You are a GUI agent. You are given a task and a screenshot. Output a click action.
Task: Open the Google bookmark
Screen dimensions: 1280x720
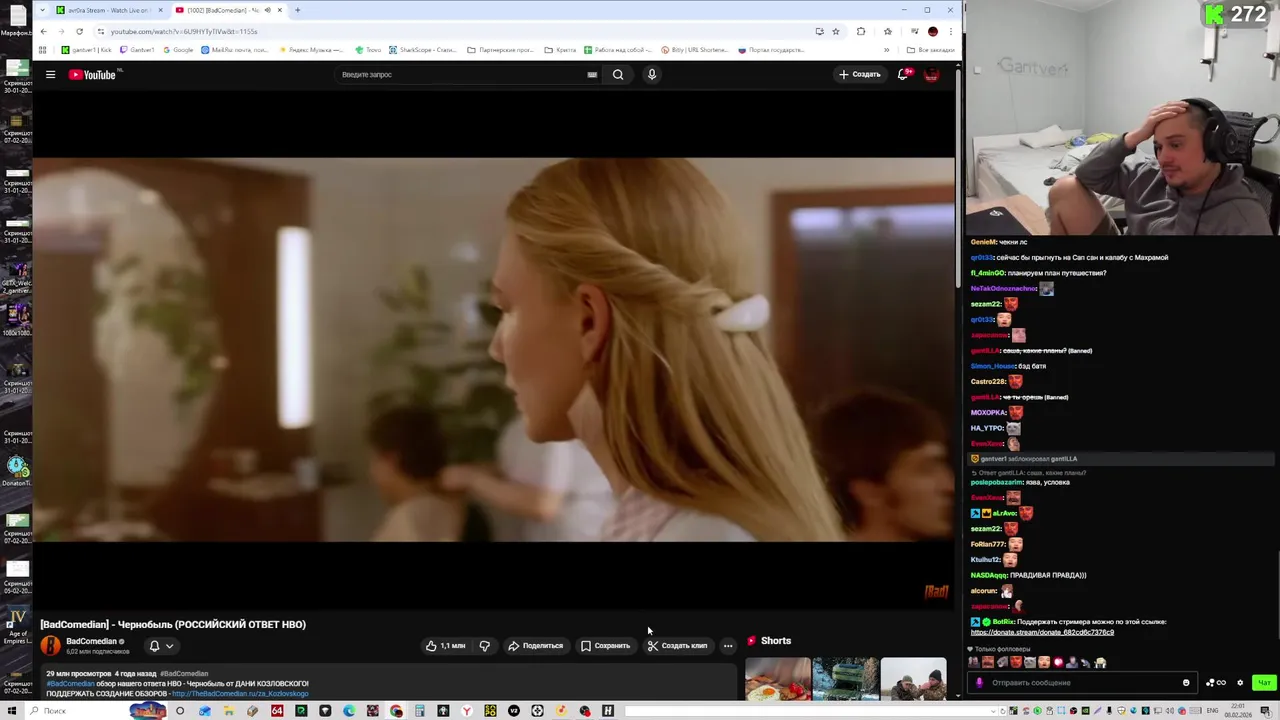pyautogui.click(x=178, y=50)
